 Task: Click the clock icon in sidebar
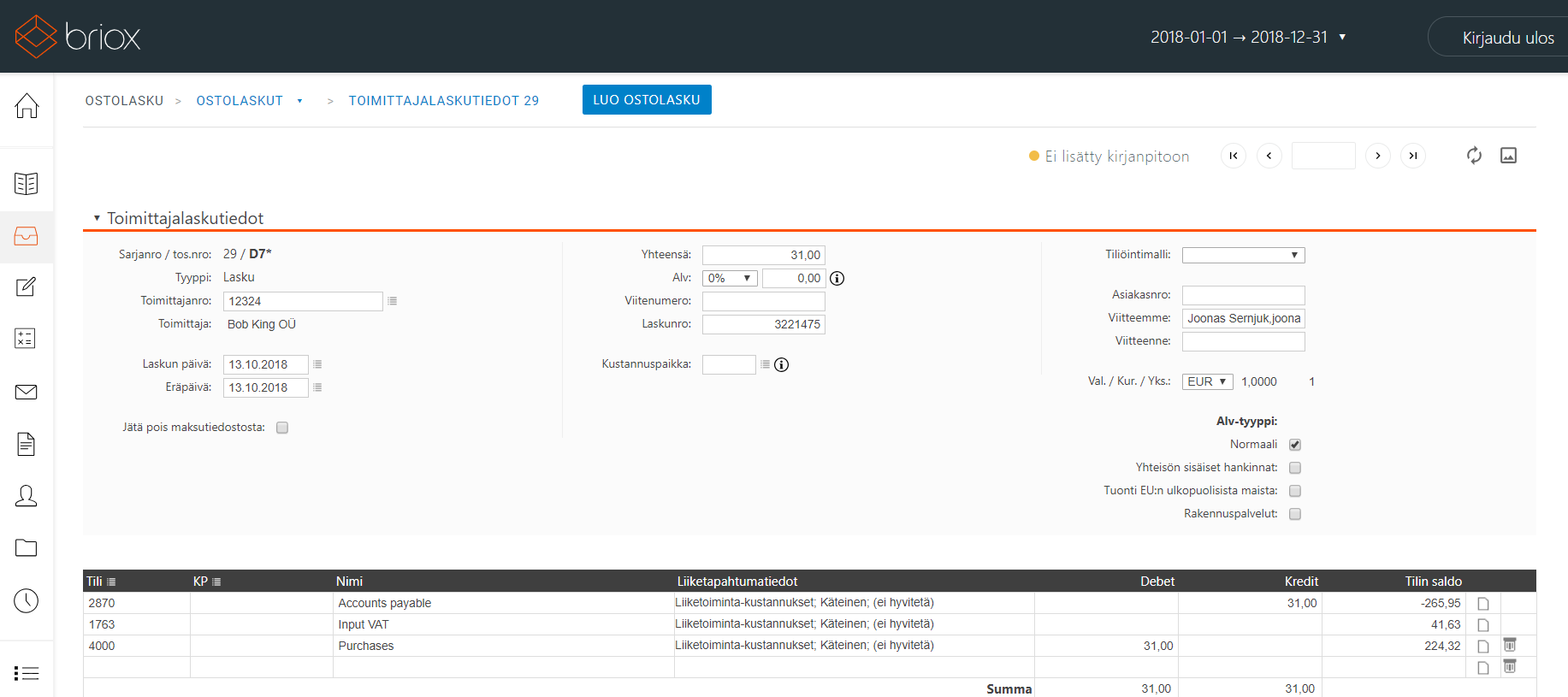(27, 600)
